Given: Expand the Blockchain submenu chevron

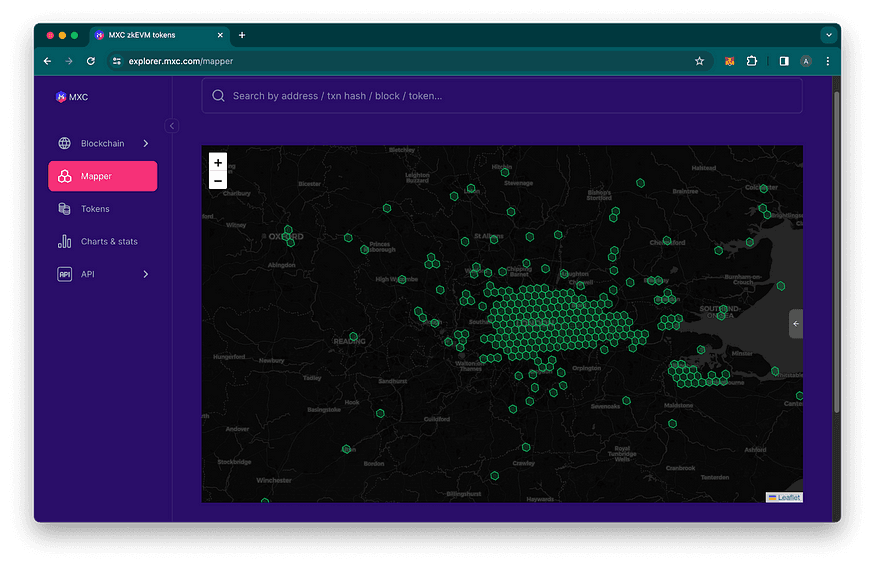Looking at the screenshot, I should (x=146, y=143).
